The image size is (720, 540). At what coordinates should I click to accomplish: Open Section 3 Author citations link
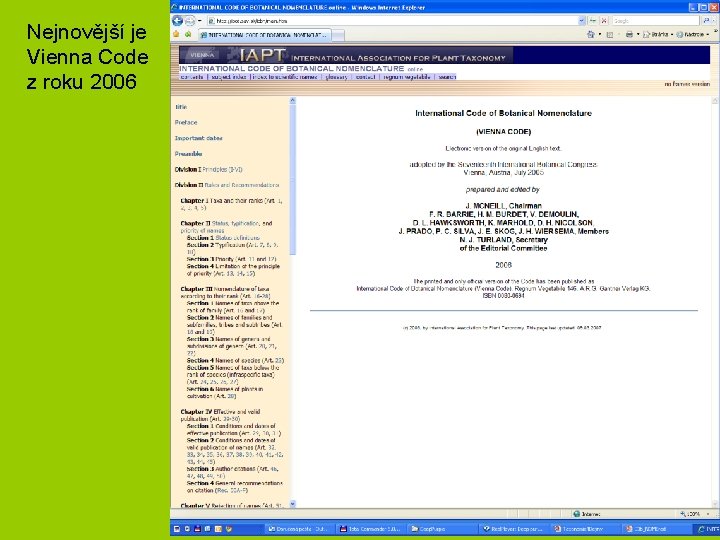click(232, 472)
